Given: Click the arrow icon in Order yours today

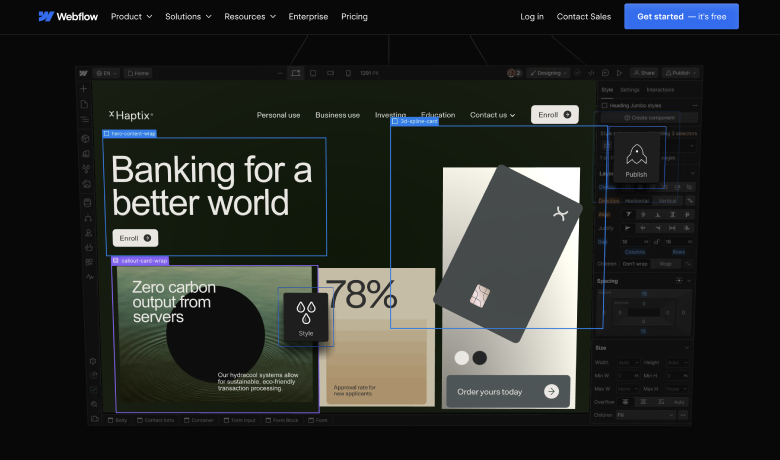Looking at the screenshot, I should (x=551, y=391).
